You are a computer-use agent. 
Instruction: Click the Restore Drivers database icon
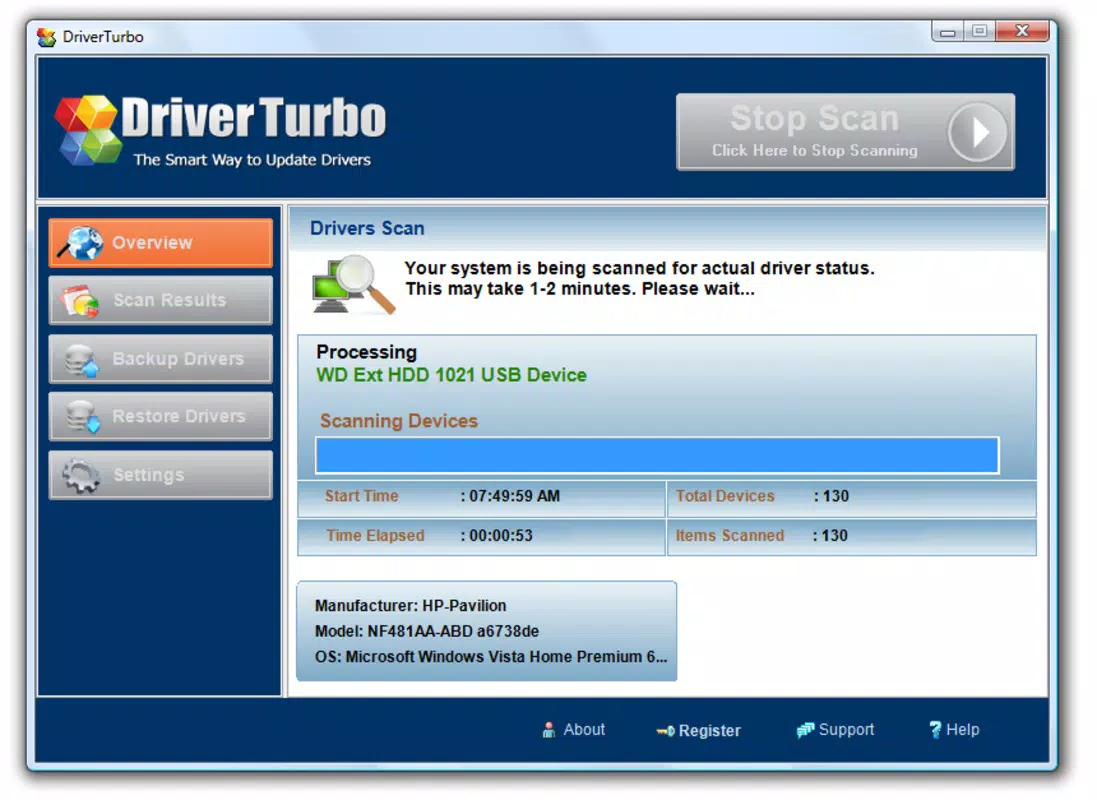click(83, 417)
